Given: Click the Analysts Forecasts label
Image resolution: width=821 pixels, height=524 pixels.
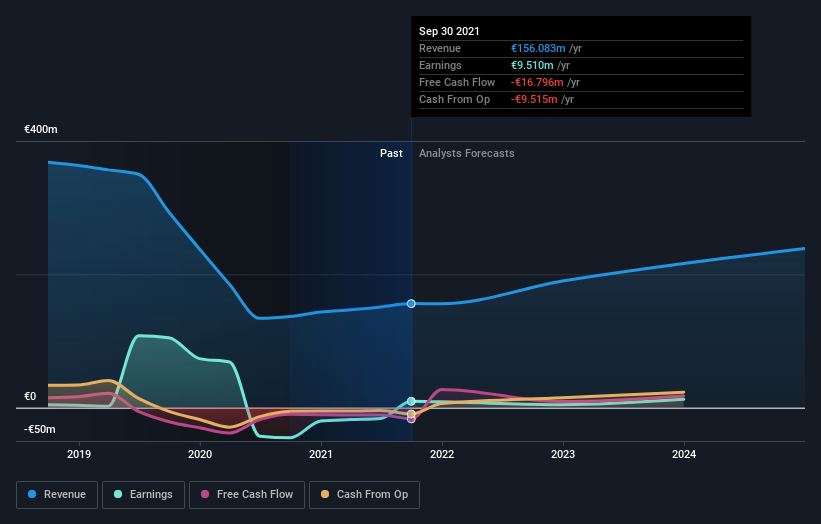Looking at the screenshot, I should point(467,153).
